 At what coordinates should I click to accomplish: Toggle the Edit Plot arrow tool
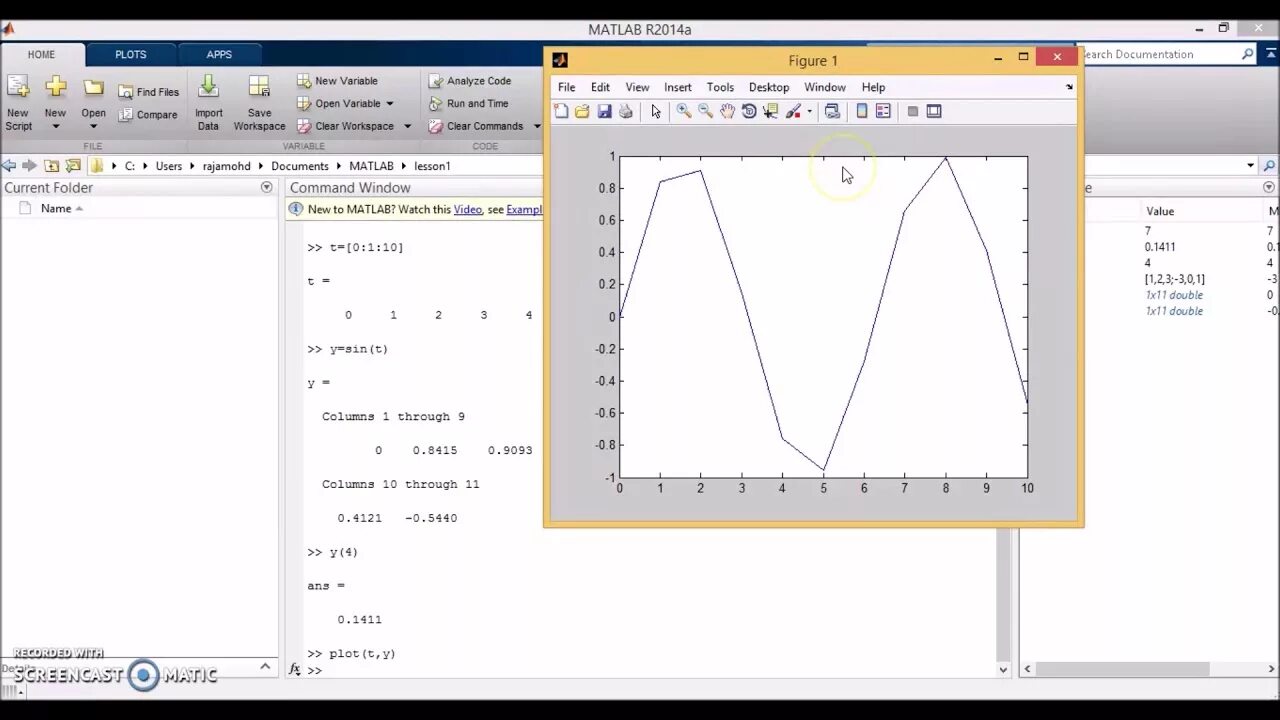(x=656, y=111)
